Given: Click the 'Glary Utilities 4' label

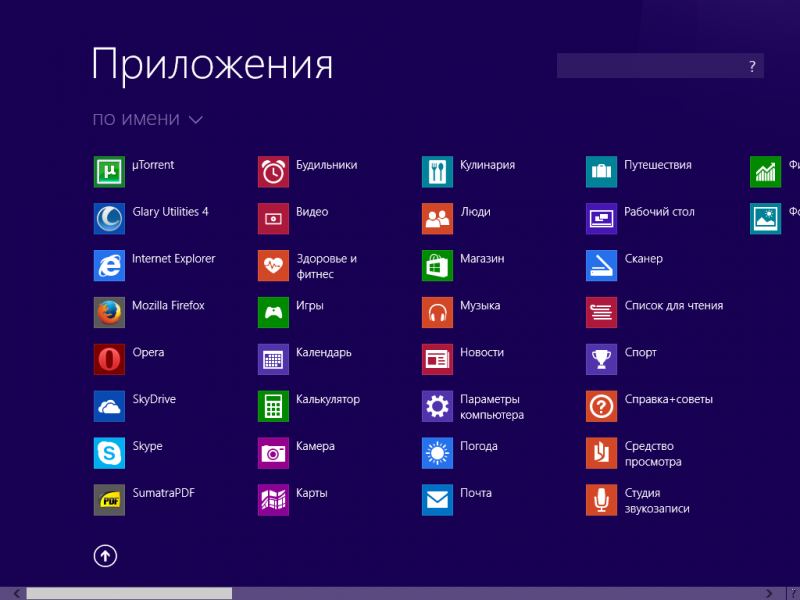Looking at the screenshot, I should [170, 212].
